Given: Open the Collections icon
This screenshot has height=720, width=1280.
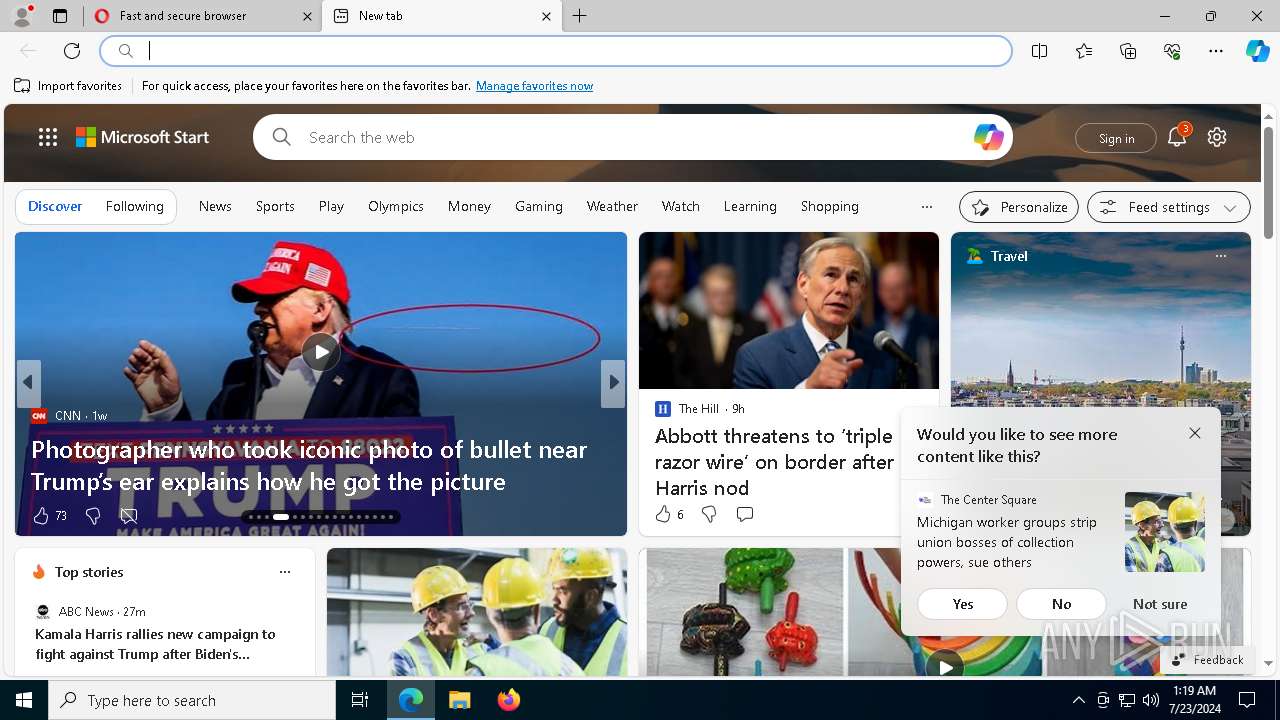Looking at the screenshot, I should pyautogui.click(x=1128, y=51).
